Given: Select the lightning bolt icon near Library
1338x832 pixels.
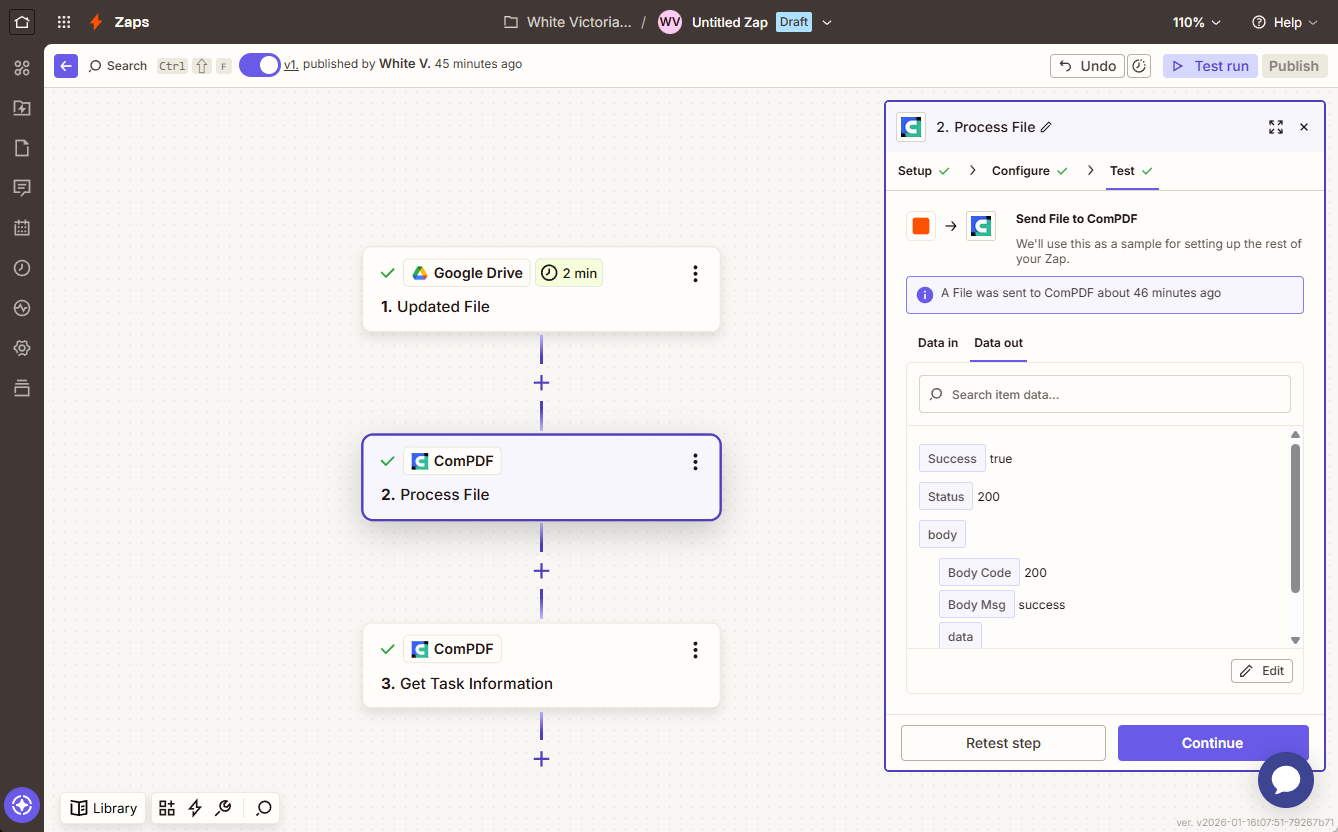Looking at the screenshot, I should (x=195, y=808).
